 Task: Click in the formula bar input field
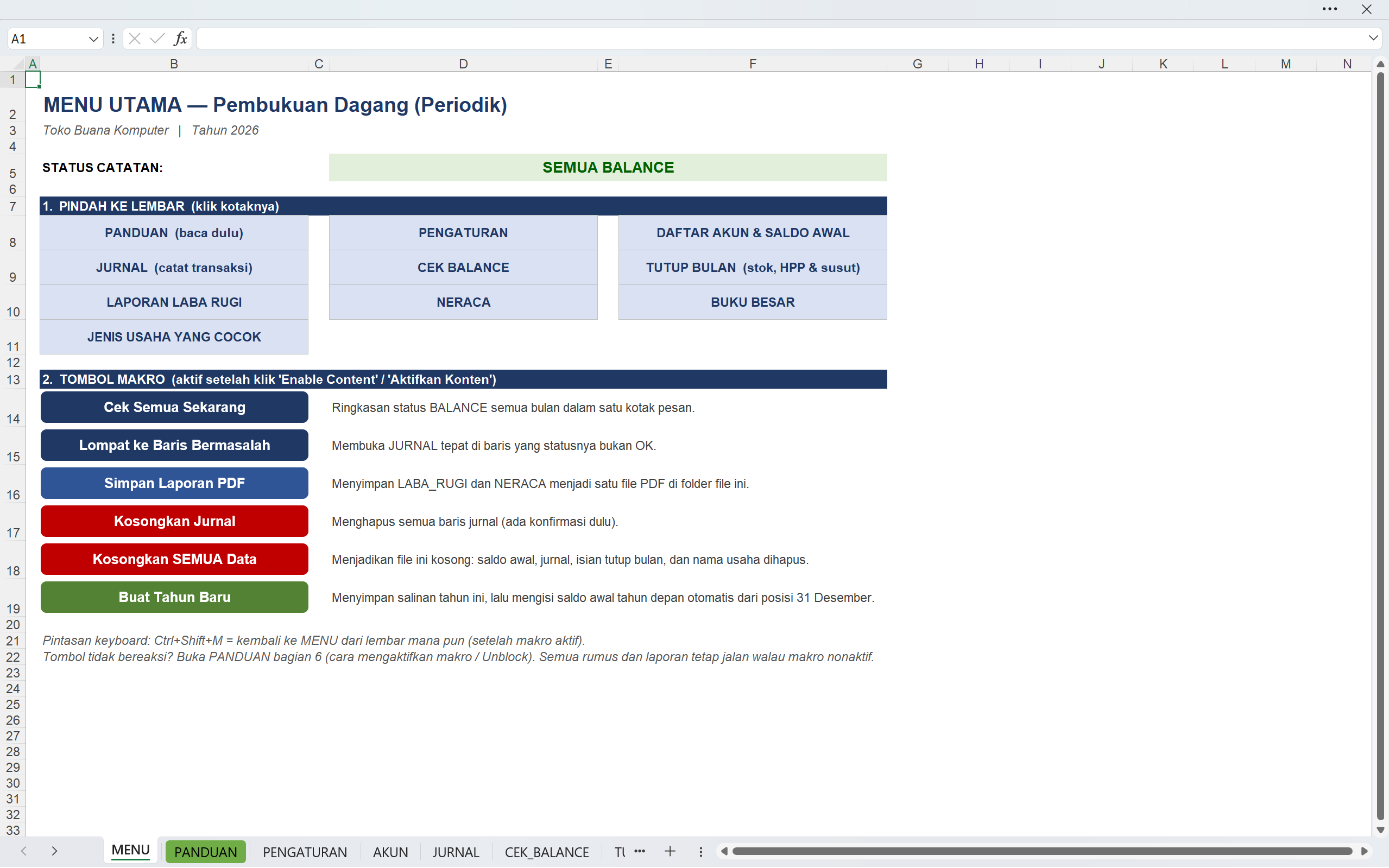pos(781,39)
